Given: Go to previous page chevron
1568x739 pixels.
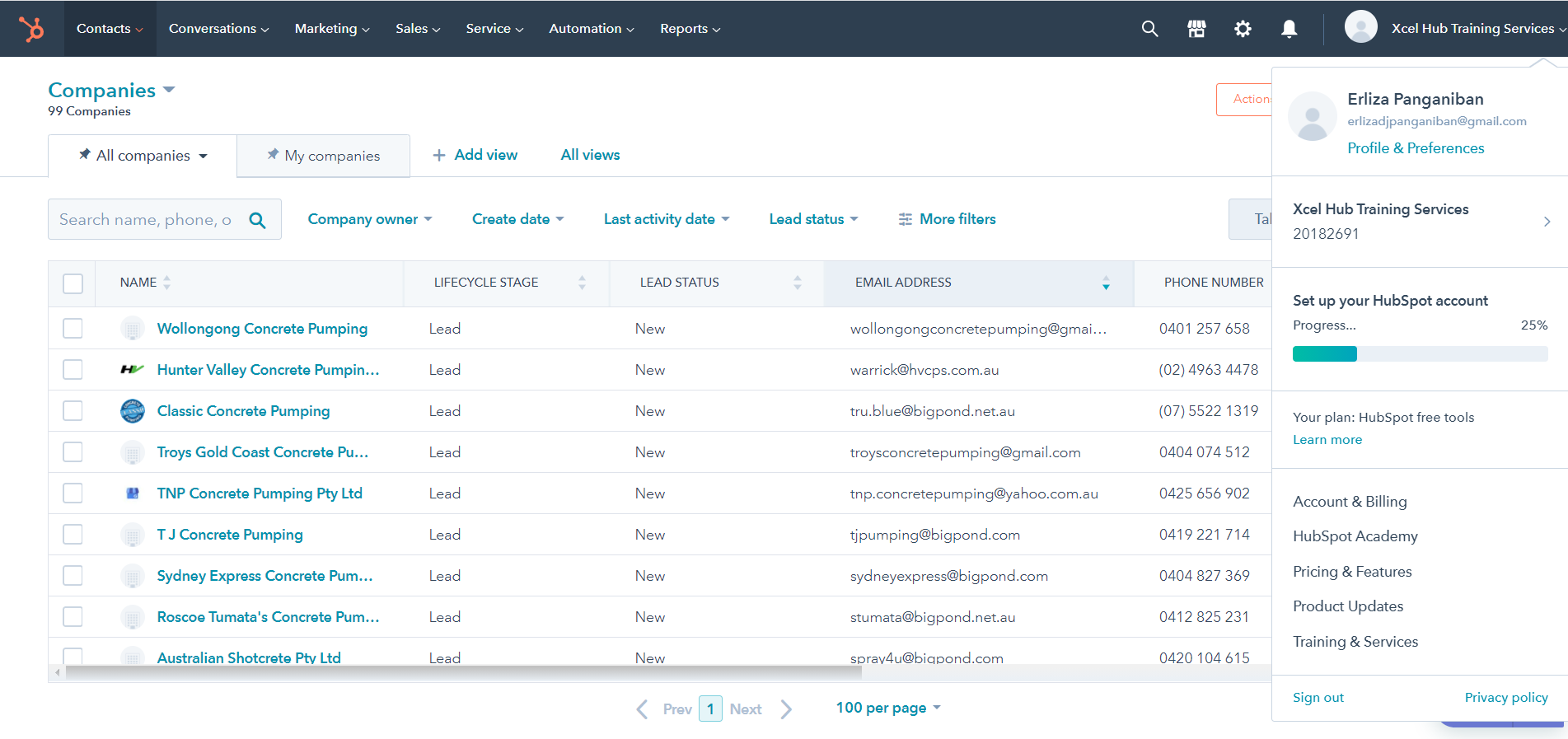Looking at the screenshot, I should tap(642, 709).
